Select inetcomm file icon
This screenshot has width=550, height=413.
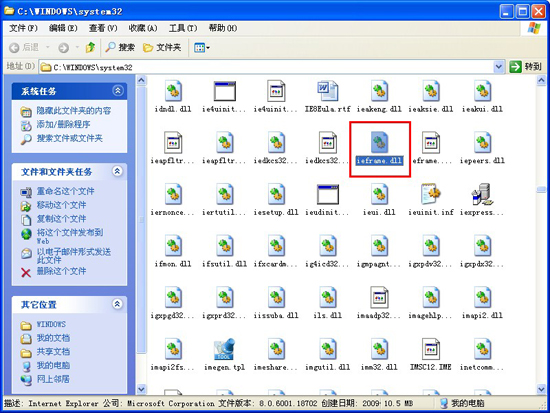point(483,349)
